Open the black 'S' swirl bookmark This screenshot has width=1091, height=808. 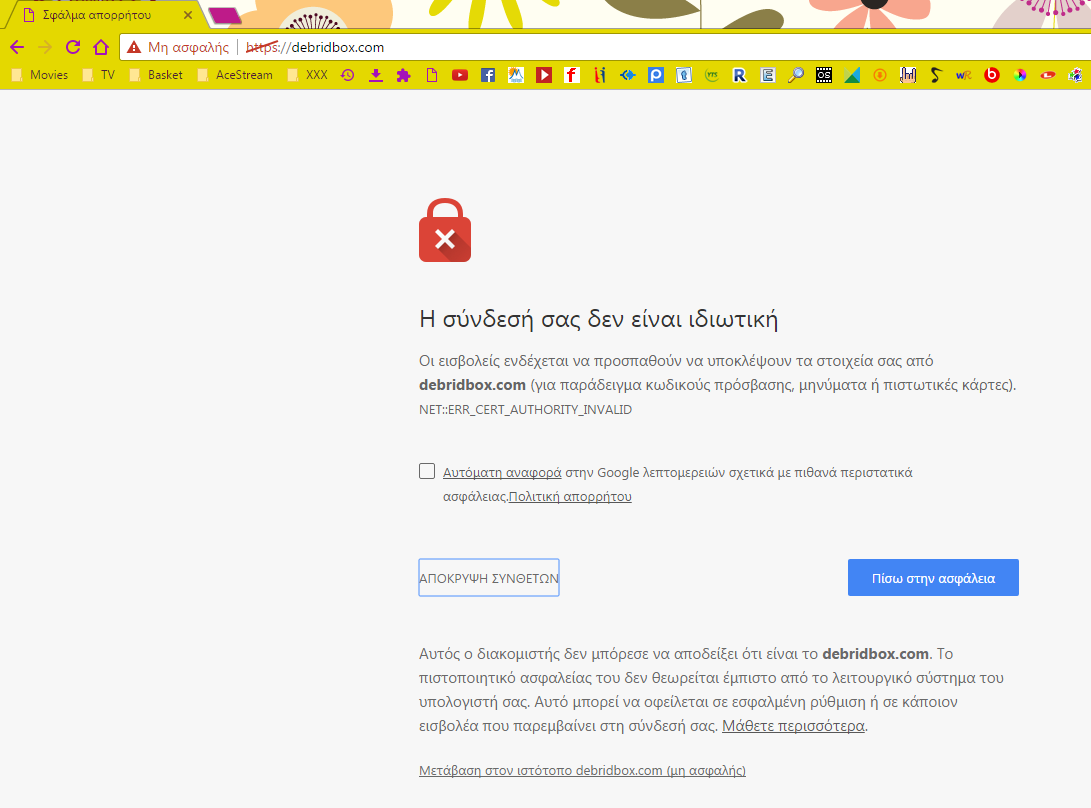(936, 75)
